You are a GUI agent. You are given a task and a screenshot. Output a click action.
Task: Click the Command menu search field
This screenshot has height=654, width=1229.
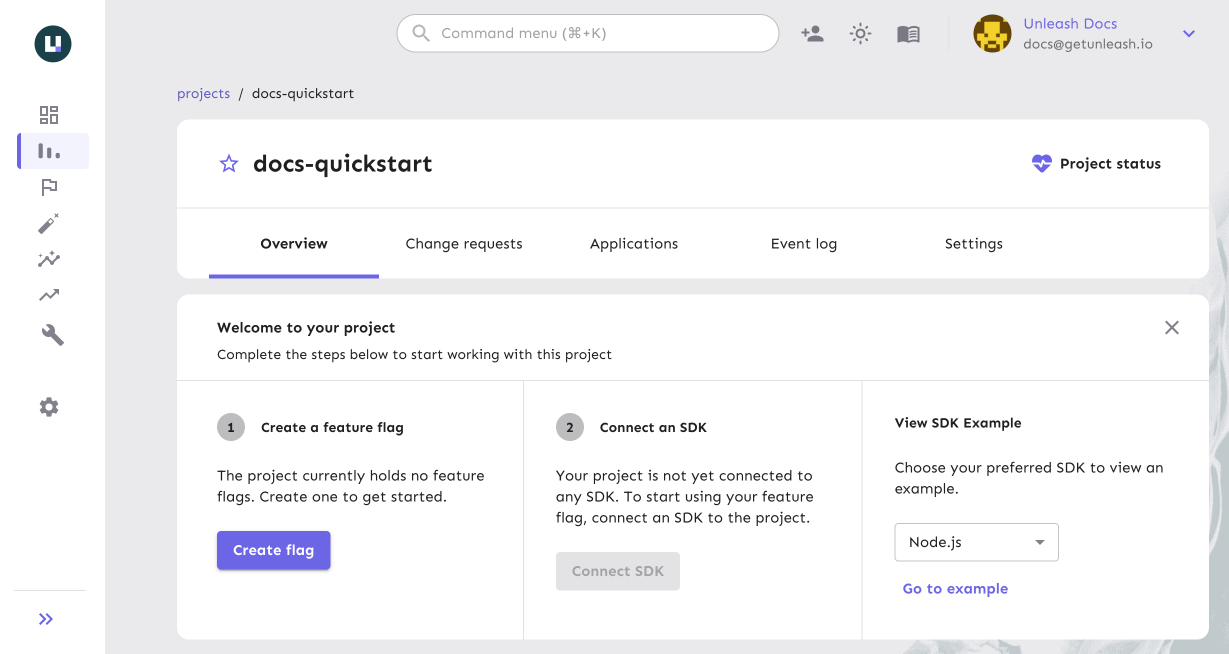588,33
